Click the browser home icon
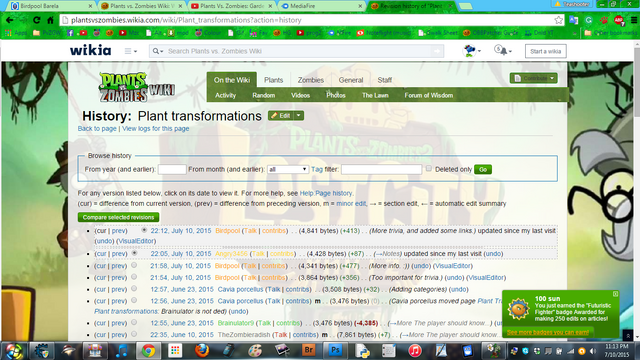640x360 pixels. [x=50, y=20]
